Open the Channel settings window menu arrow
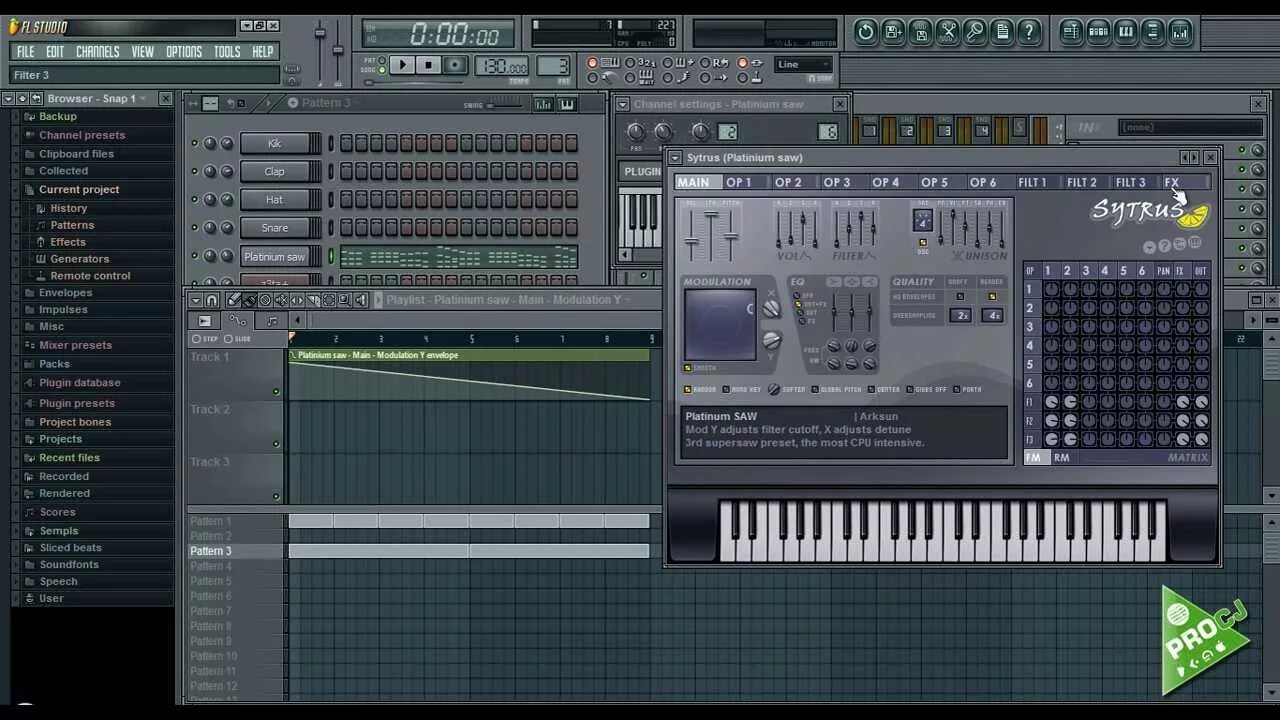The image size is (1280, 720). (x=622, y=104)
